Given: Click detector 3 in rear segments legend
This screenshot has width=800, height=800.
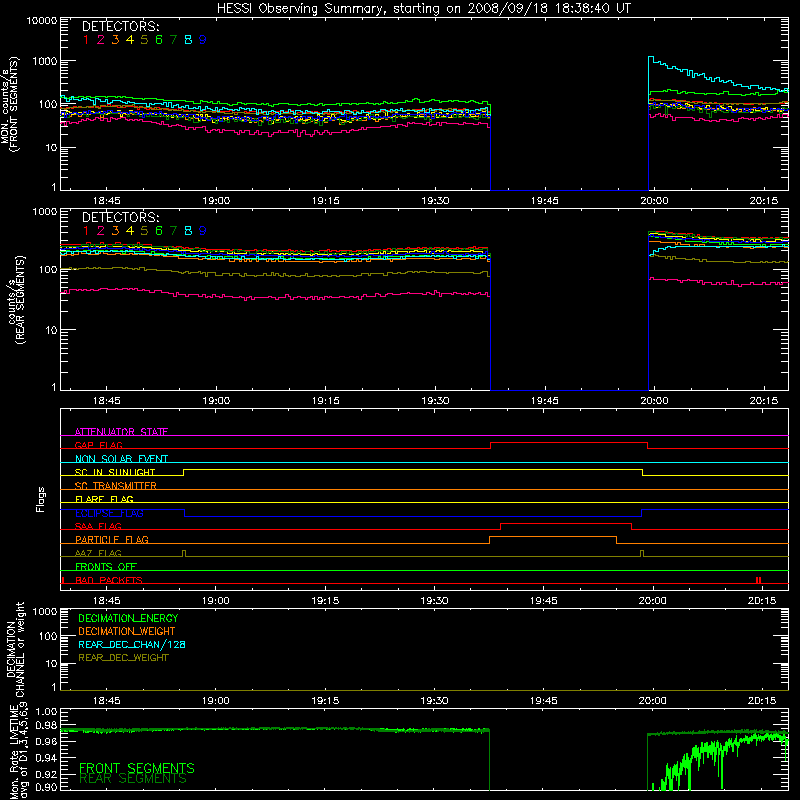Looking at the screenshot, I should click(115, 231).
